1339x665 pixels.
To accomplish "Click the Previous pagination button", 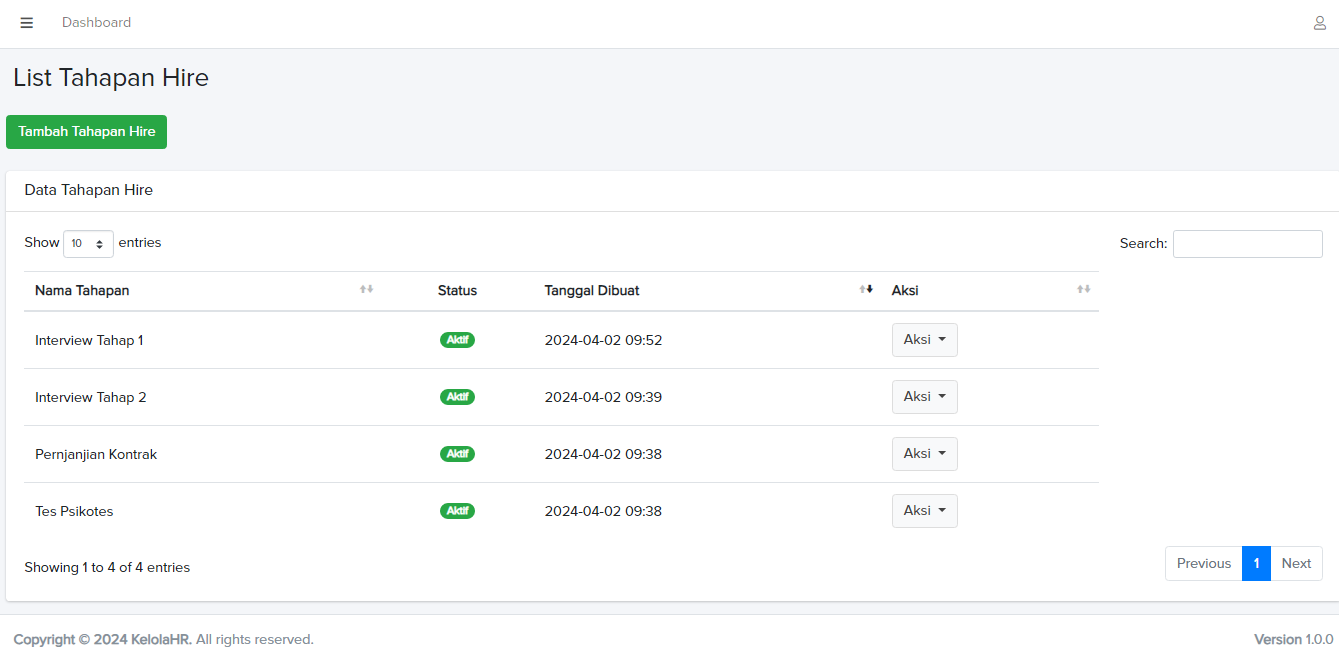I will (x=1203, y=563).
